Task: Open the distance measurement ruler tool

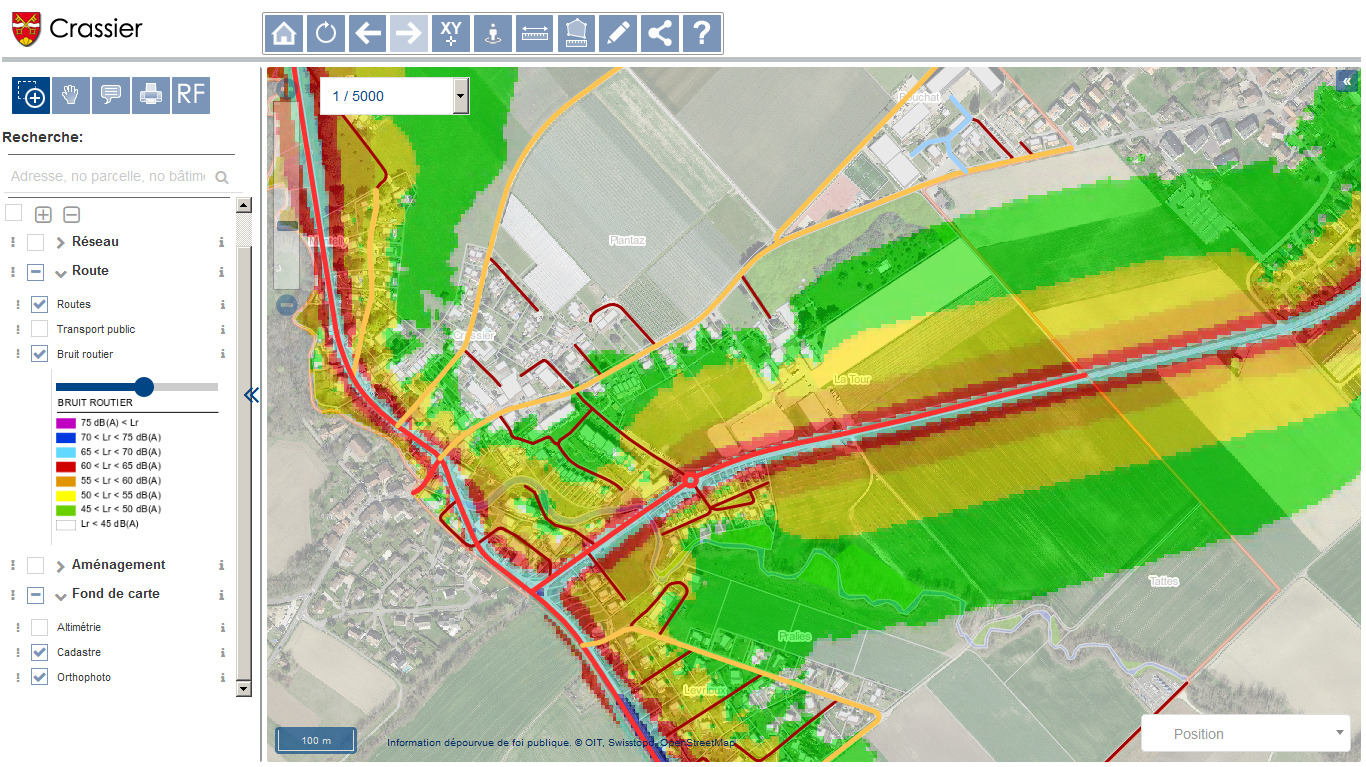Action: pos(534,33)
